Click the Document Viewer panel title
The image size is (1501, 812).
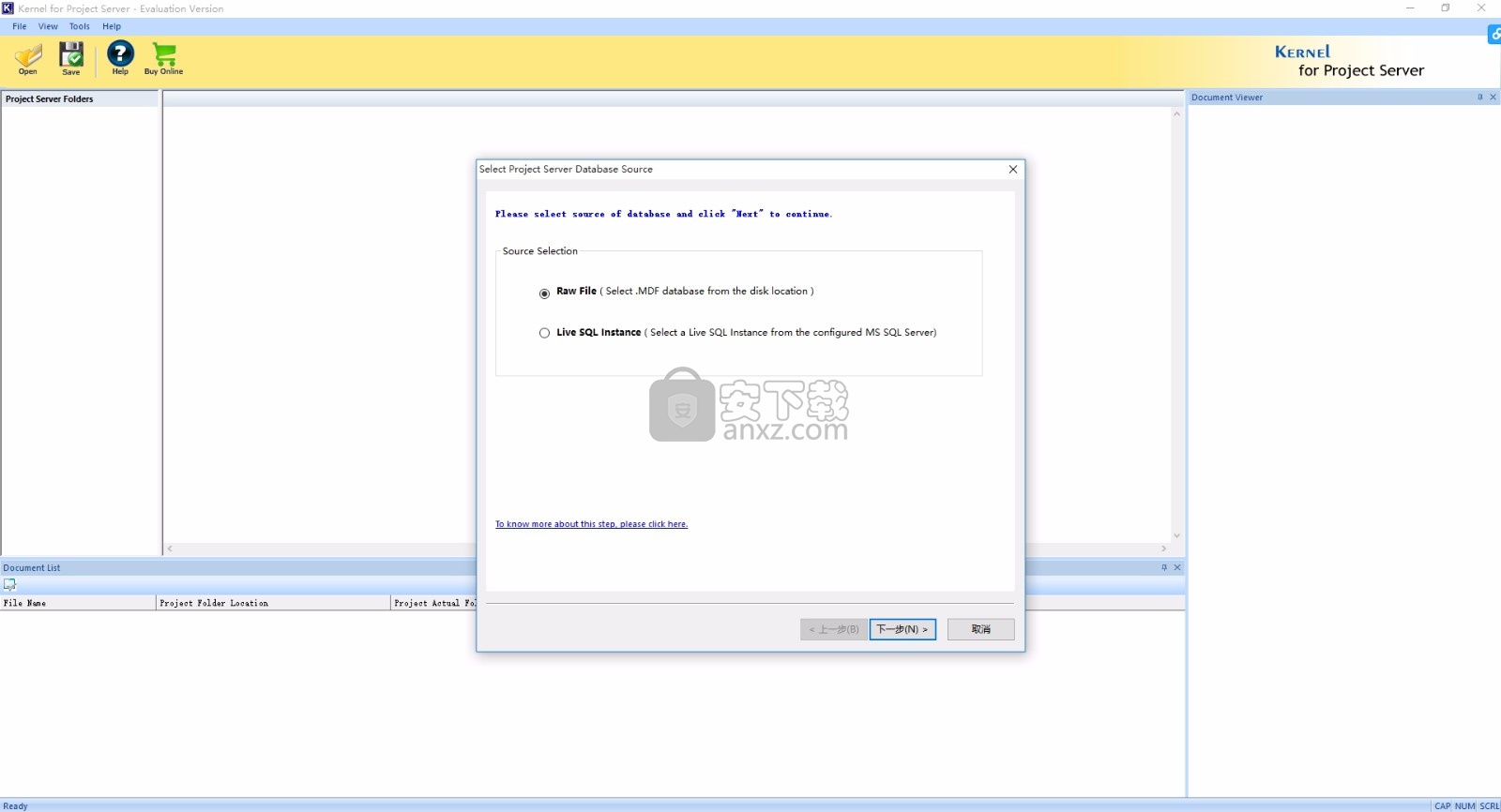coord(1227,98)
